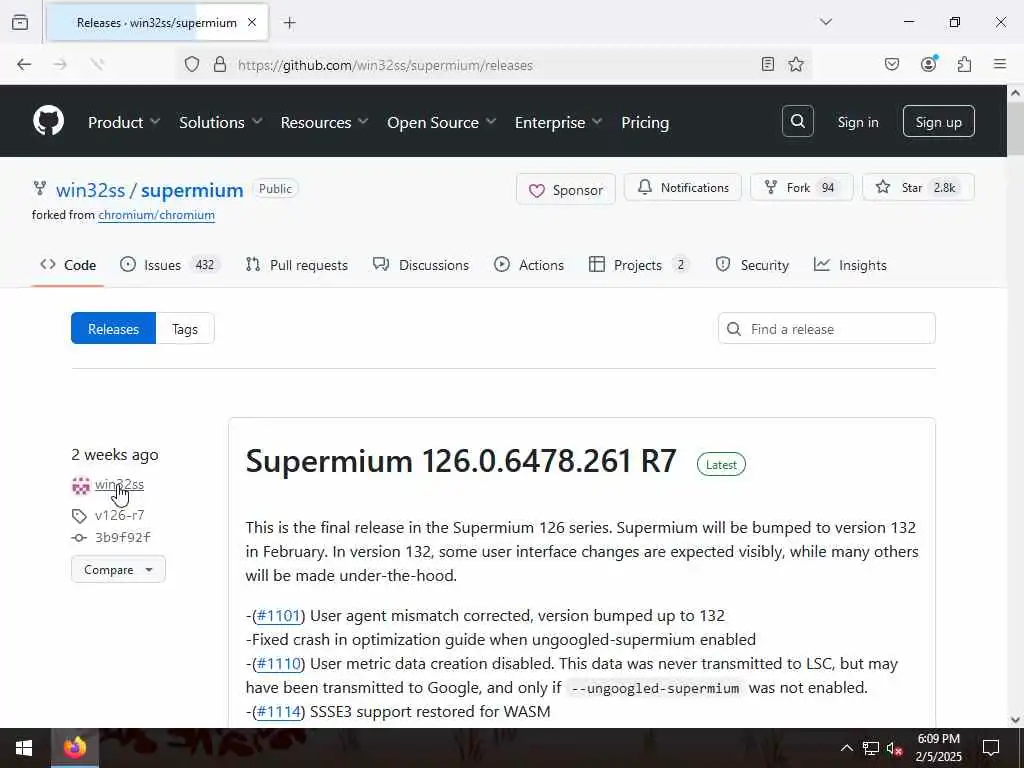This screenshot has width=1024, height=768.
Task: Select the Releases button
Action: pos(114,328)
